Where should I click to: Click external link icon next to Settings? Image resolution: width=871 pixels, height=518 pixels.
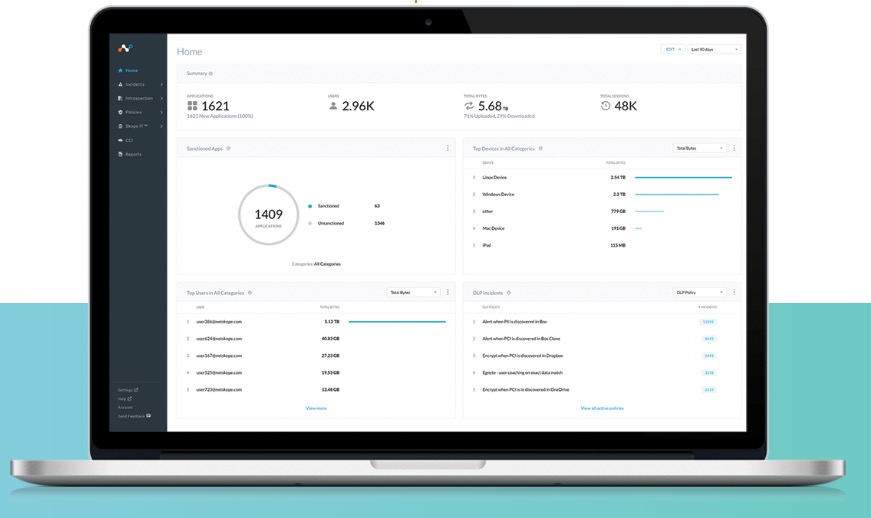pos(136,390)
